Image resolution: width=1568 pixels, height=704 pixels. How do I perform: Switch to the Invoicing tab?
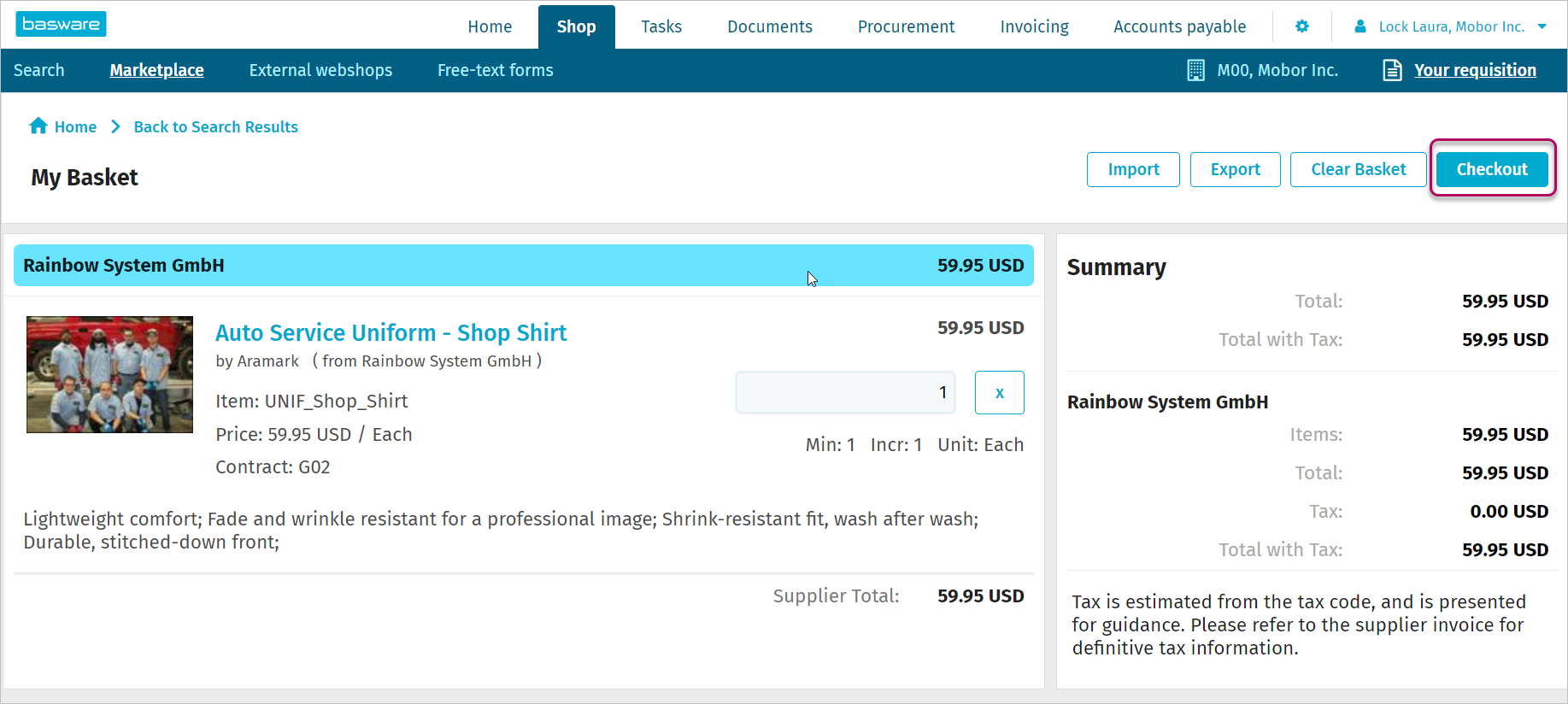coord(1035,26)
